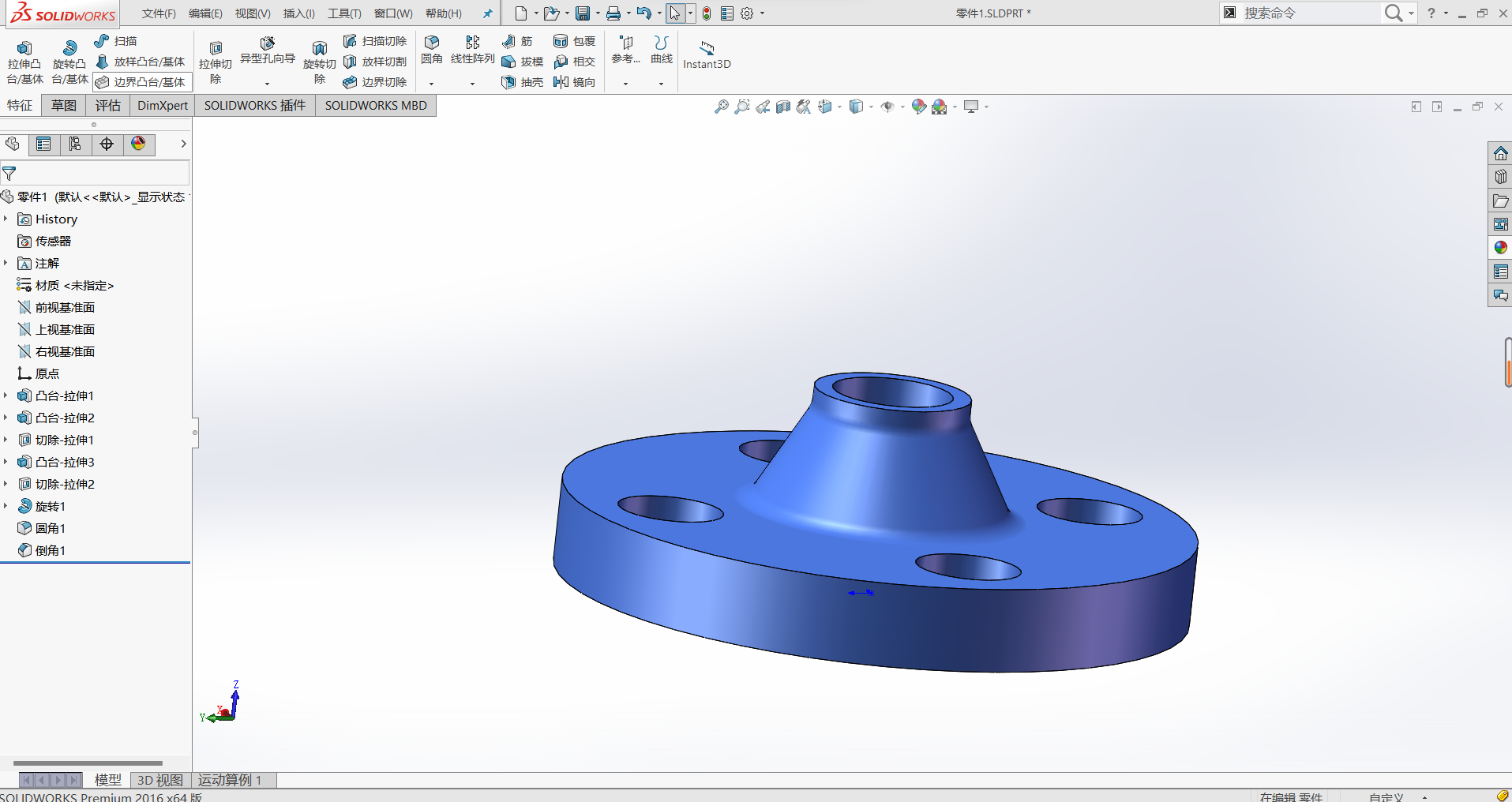The image size is (1512, 802).
Task: Select the 倒角1 chamfer feature
Action: click(x=50, y=551)
